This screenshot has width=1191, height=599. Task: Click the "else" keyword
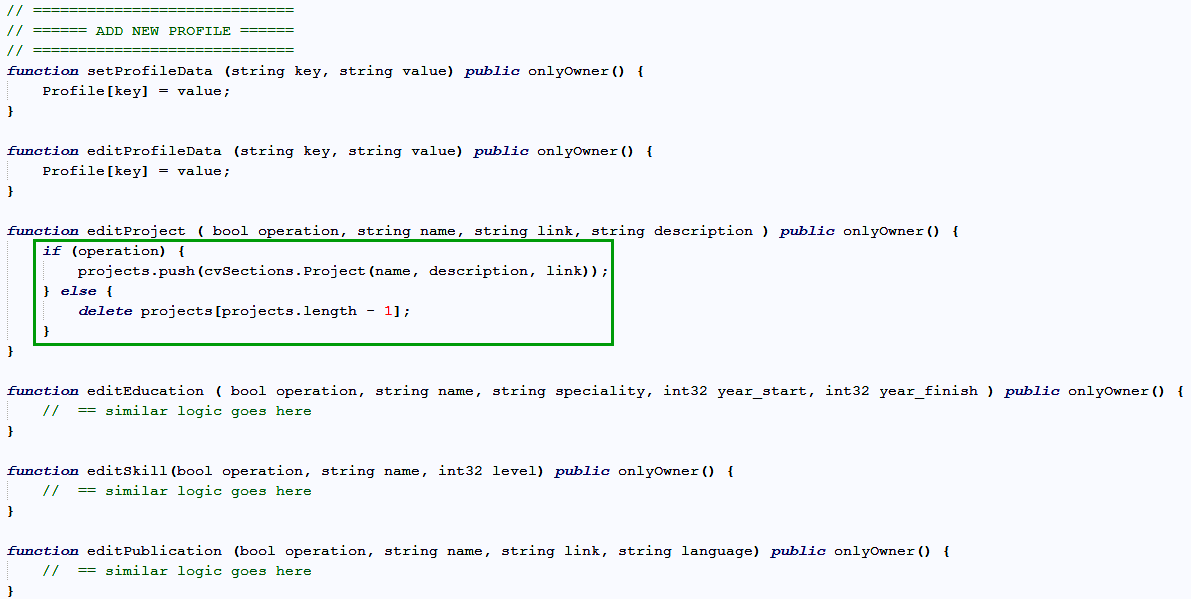78,291
